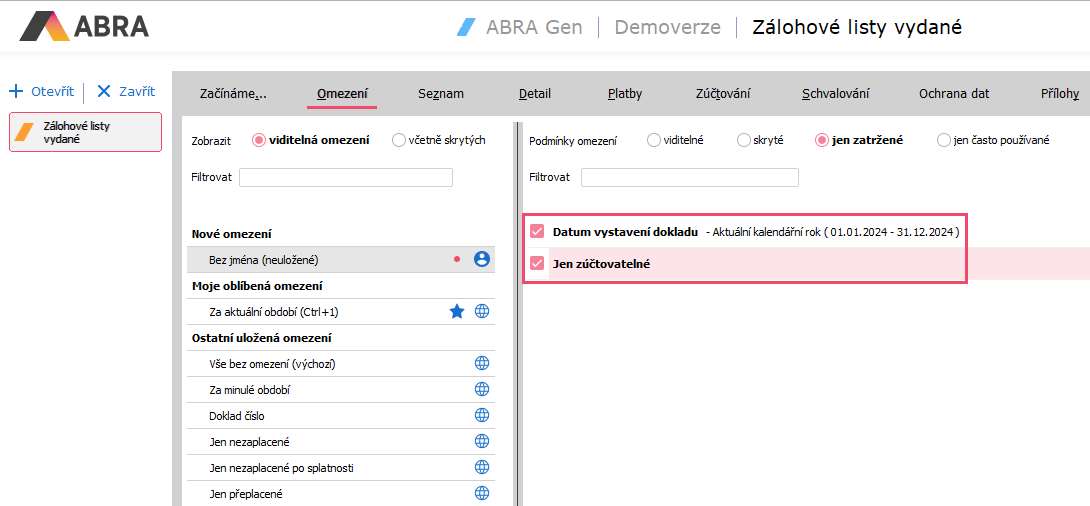Screen dimensions: 1090x506
Task: Click the Otevřít button
Action: 42,91
